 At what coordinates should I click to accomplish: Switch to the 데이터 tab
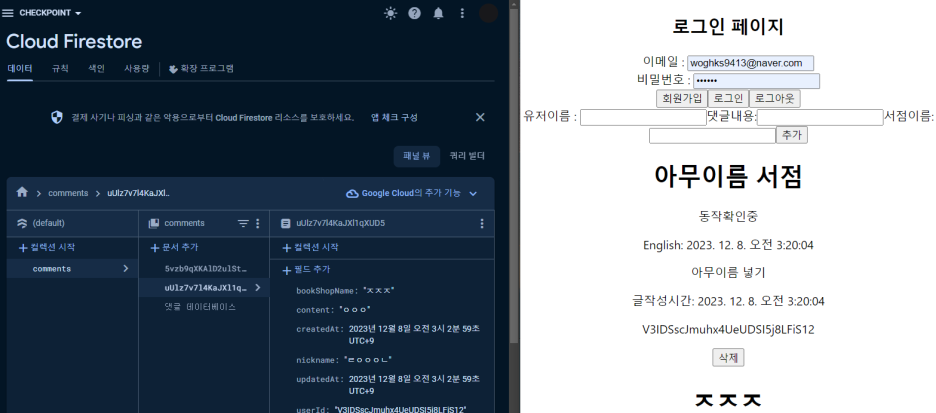[x=20, y=69]
